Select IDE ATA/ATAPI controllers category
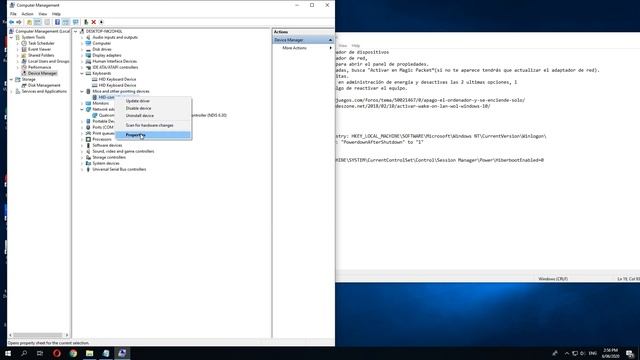Viewport: 640px width, 360px height. [x=115, y=67]
